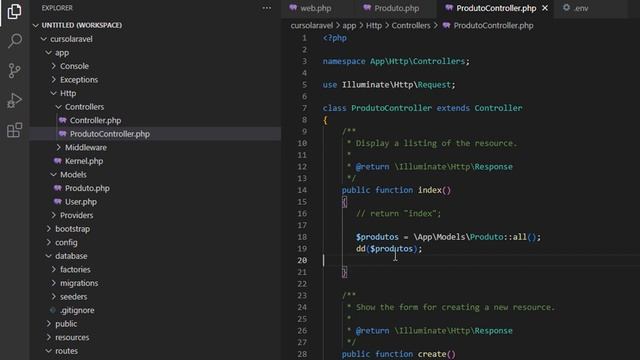
Task: Click cursolaravel in the breadcrumb
Action: [x=312, y=25]
